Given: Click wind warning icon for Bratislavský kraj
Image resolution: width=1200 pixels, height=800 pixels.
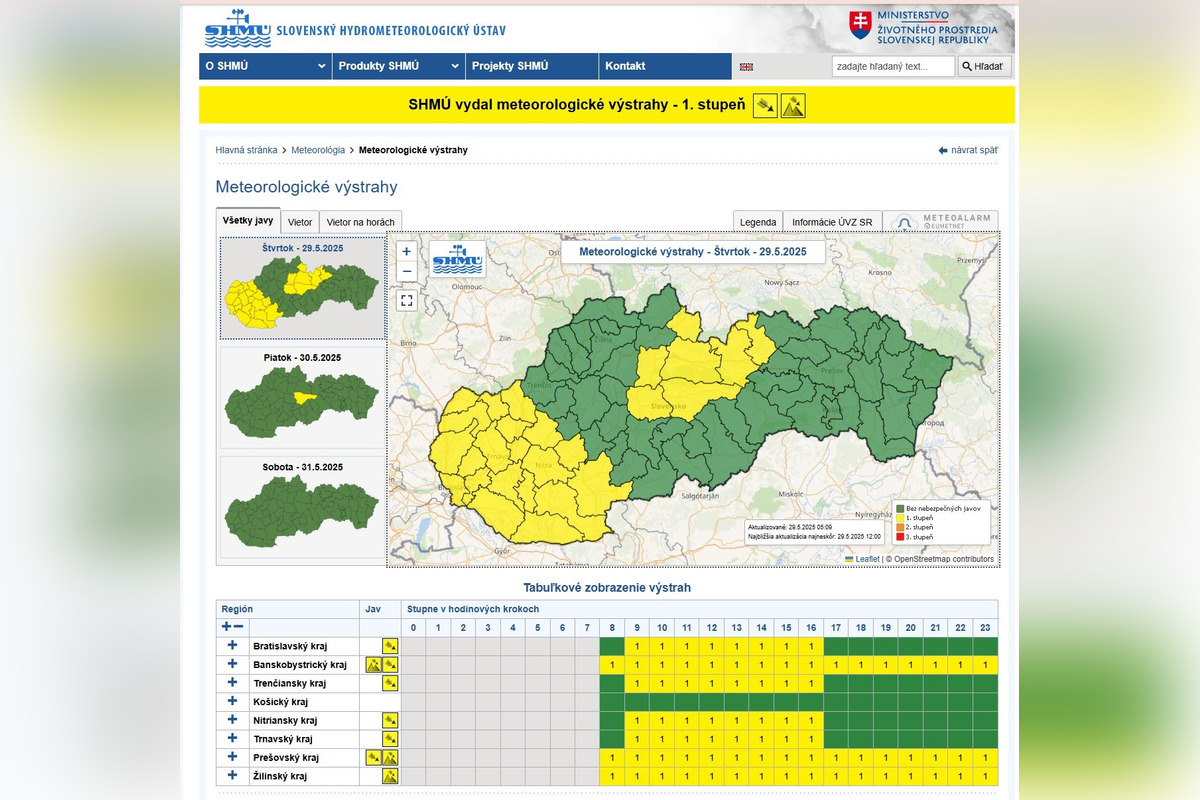Looking at the screenshot, I should [390, 647].
